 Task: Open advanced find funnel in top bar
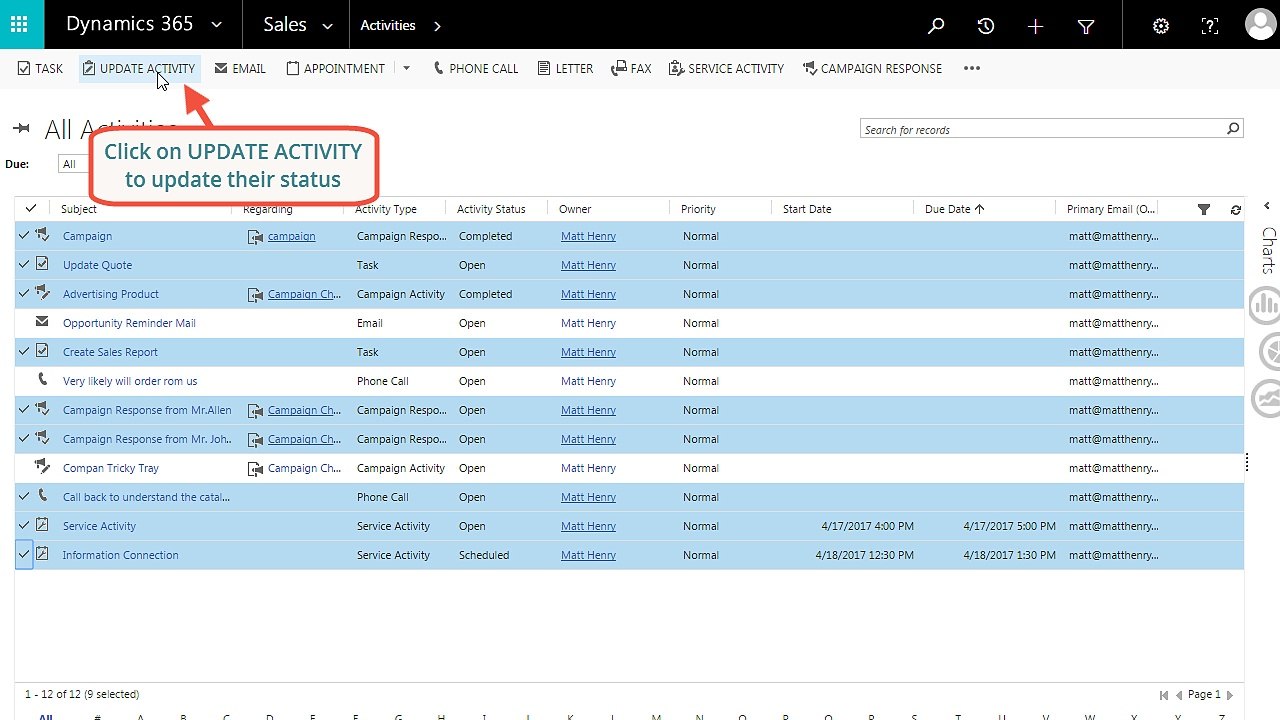pos(1086,26)
